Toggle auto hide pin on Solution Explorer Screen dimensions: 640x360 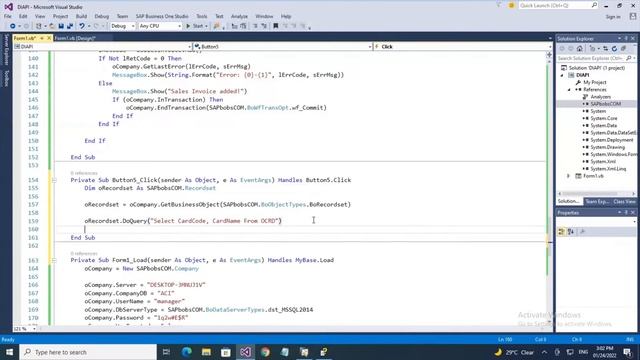626,38
